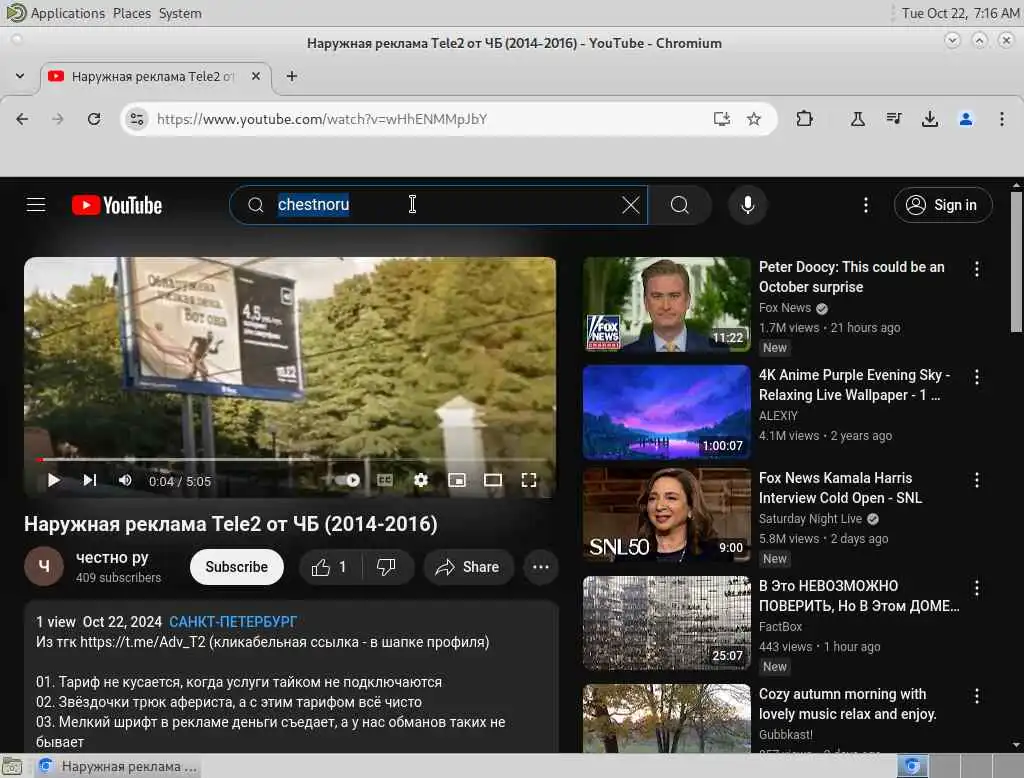Open Chromium extensions puzzle icon

pos(805,119)
